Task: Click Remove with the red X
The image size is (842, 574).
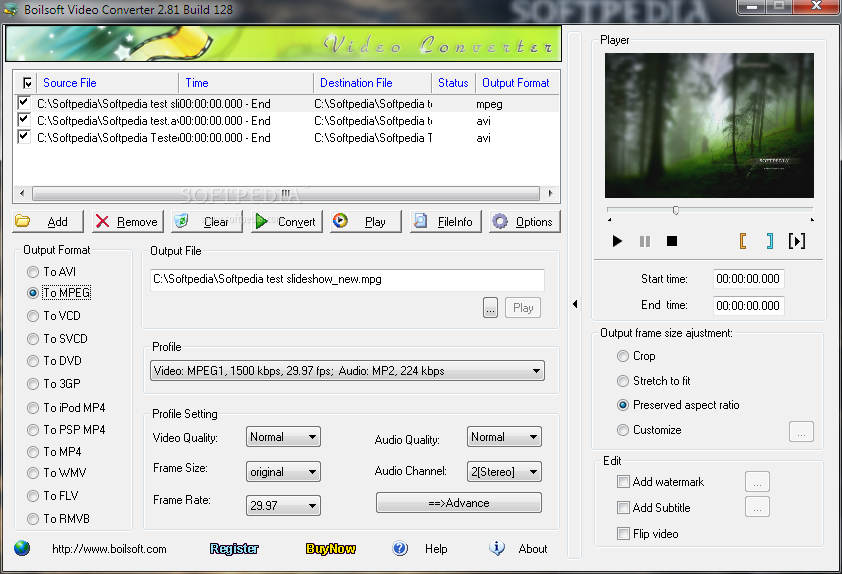Action: tap(127, 221)
